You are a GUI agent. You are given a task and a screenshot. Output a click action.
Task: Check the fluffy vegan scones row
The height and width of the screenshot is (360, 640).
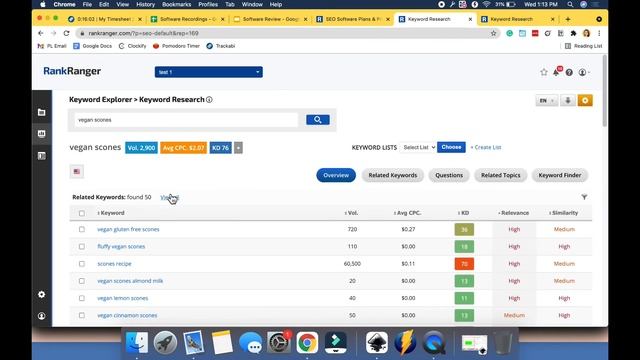click(x=82, y=247)
